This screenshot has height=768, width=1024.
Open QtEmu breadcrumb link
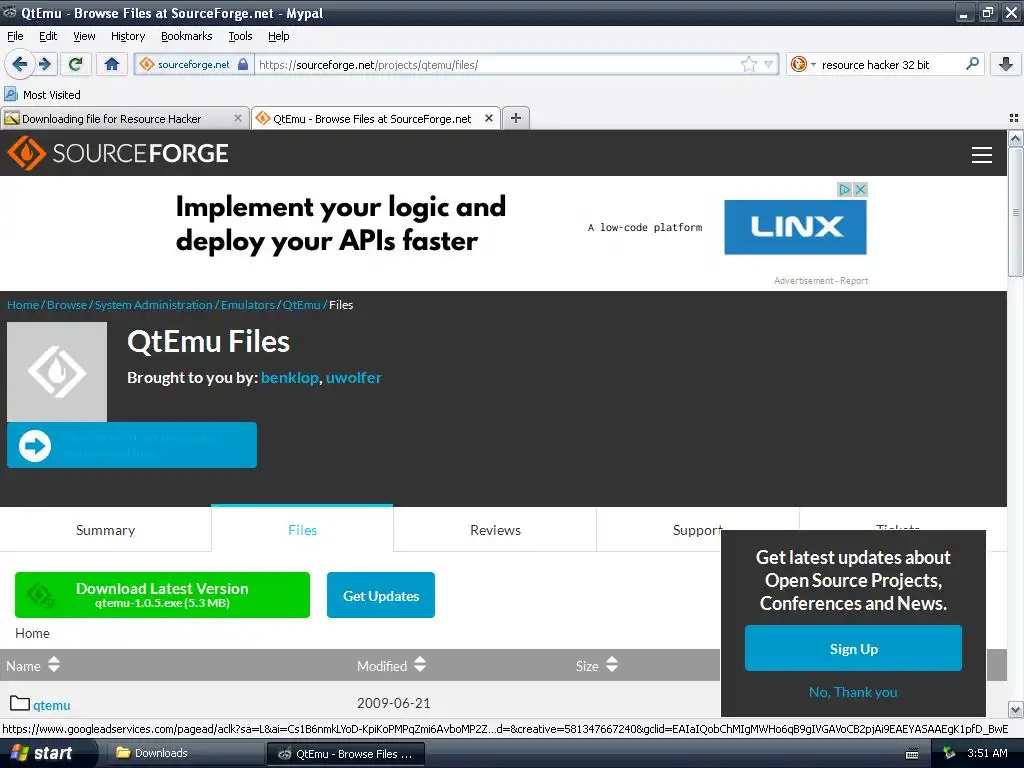click(x=301, y=305)
